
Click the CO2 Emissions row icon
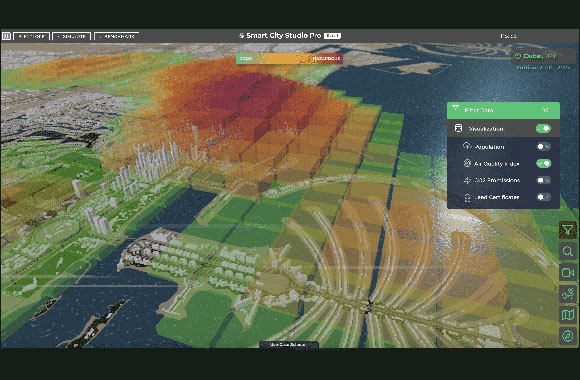point(467,180)
